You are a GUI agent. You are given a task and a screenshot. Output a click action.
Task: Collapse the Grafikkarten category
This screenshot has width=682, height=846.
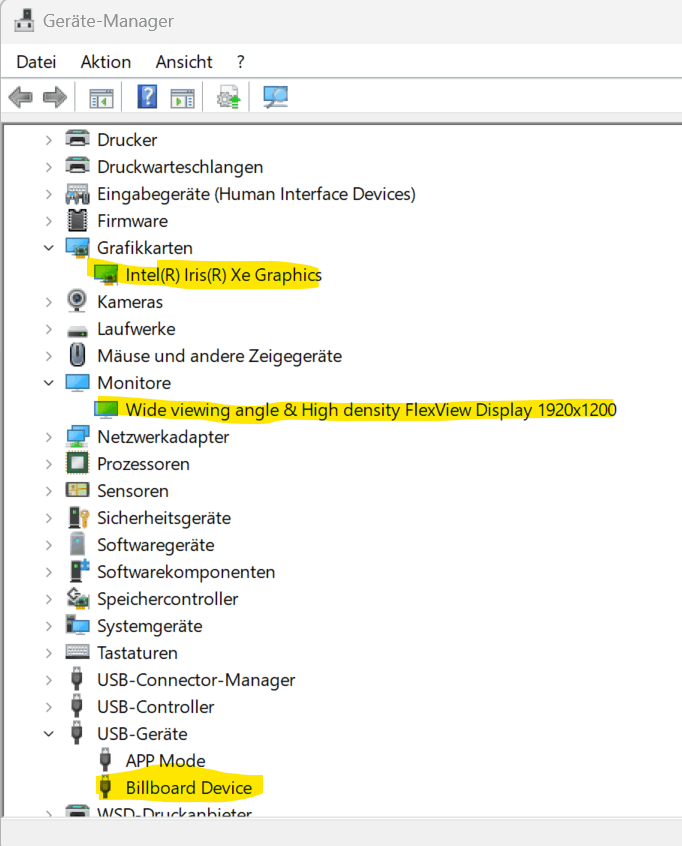click(x=49, y=248)
